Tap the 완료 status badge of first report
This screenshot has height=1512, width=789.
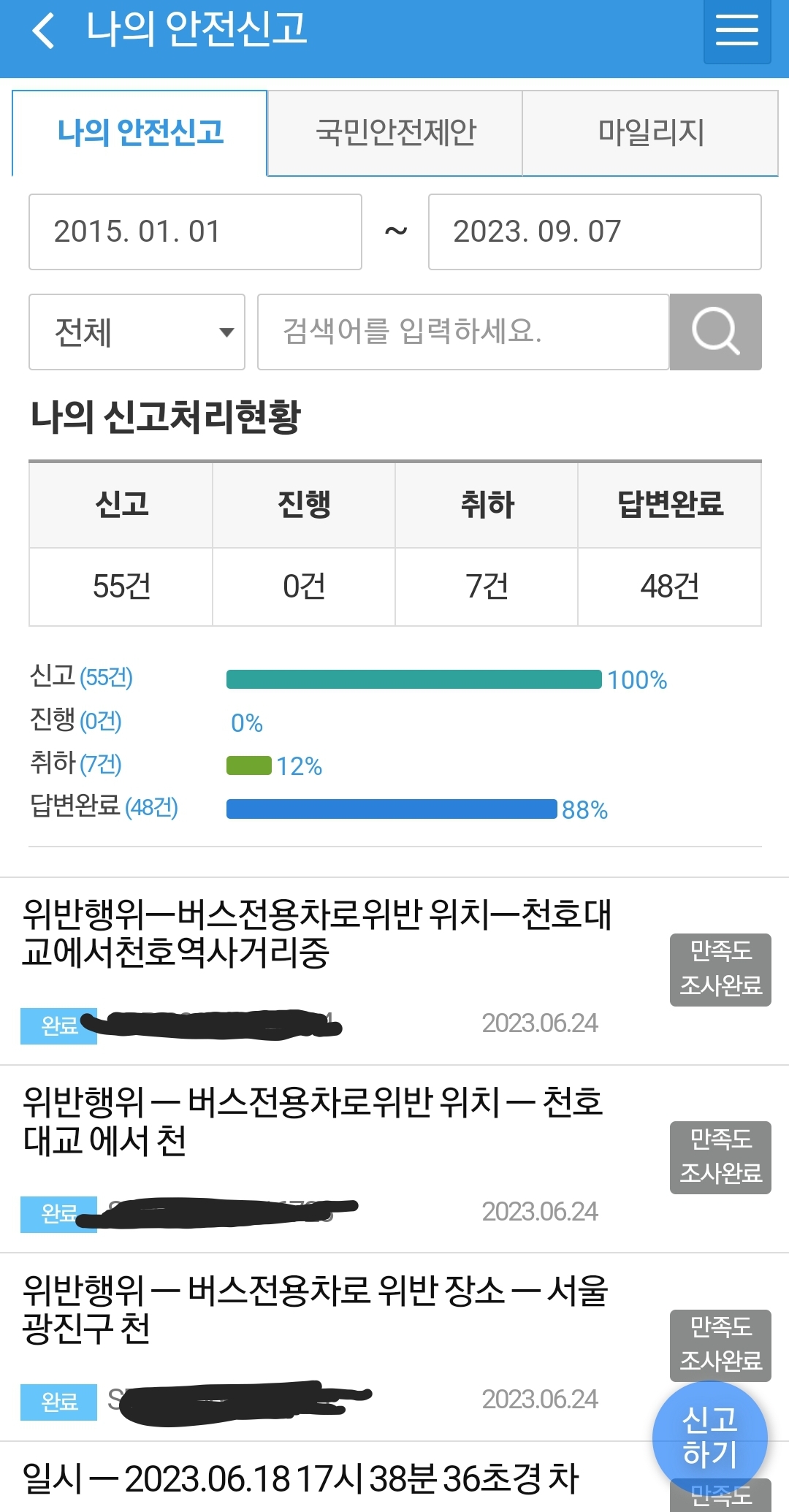pyautogui.click(x=58, y=1026)
